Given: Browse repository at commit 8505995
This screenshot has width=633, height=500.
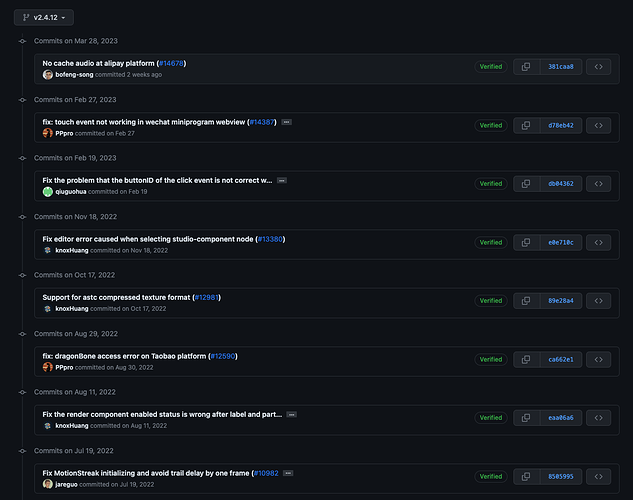Looking at the screenshot, I should click(598, 476).
